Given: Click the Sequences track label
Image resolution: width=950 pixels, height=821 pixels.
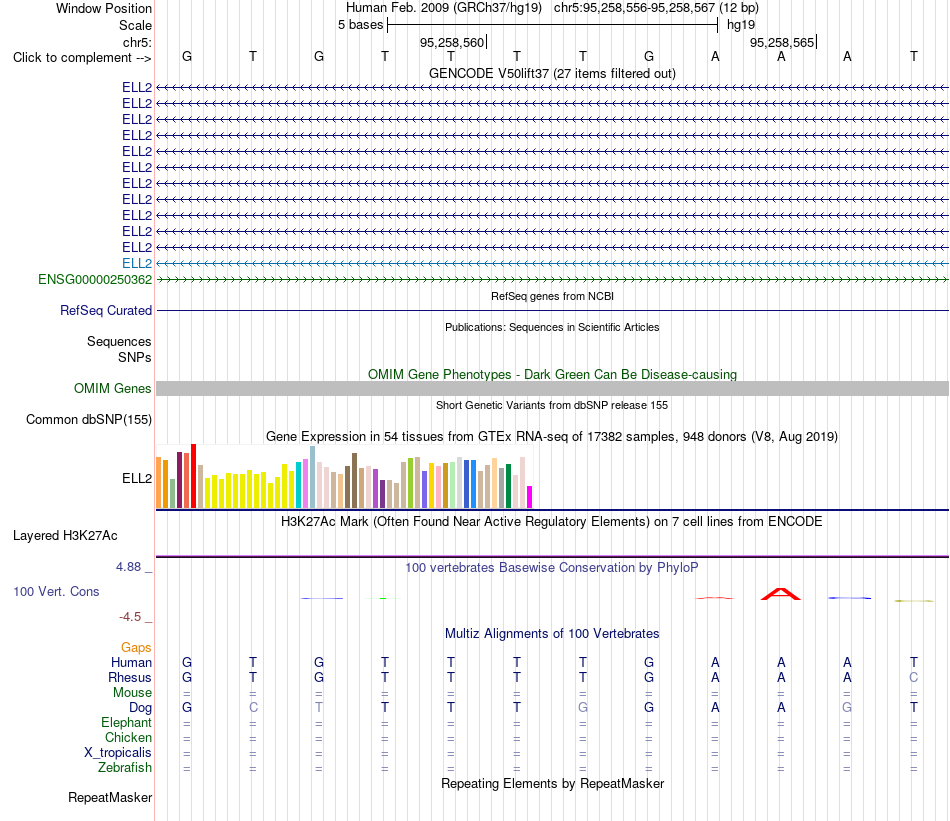Looking at the screenshot, I should pos(119,341).
